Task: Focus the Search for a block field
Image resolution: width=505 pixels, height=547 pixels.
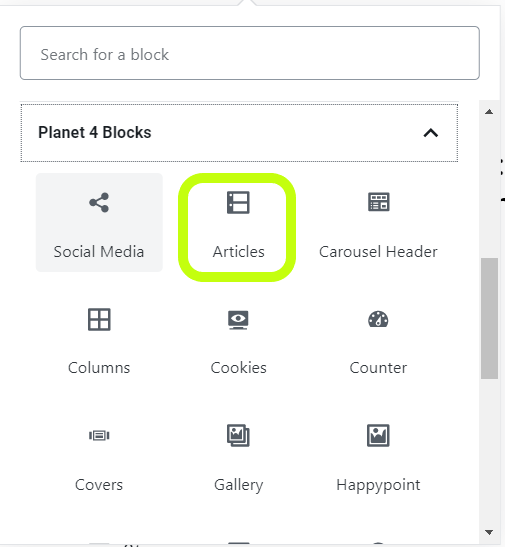Action: pos(250,53)
